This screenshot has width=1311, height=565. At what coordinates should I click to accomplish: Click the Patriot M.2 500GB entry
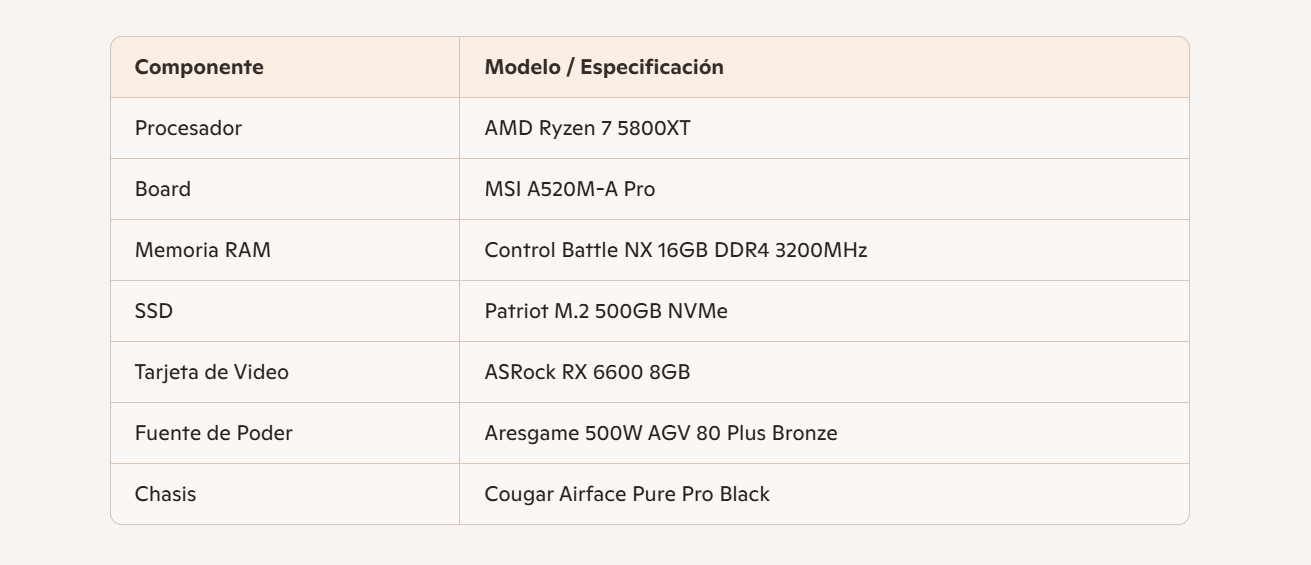coord(606,312)
